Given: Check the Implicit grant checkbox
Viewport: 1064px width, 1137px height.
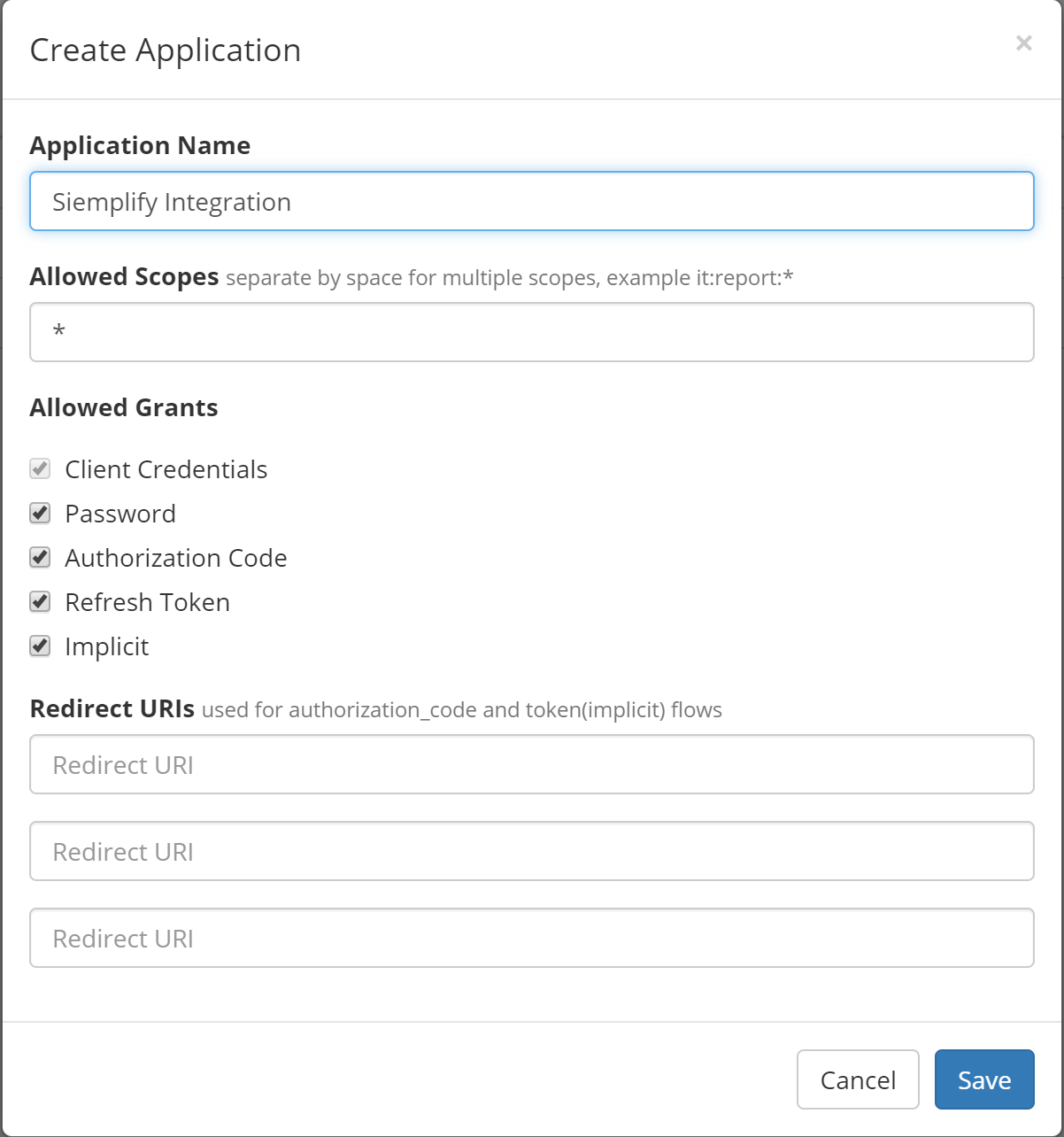Looking at the screenshot, I should click(x=40, y=646).
